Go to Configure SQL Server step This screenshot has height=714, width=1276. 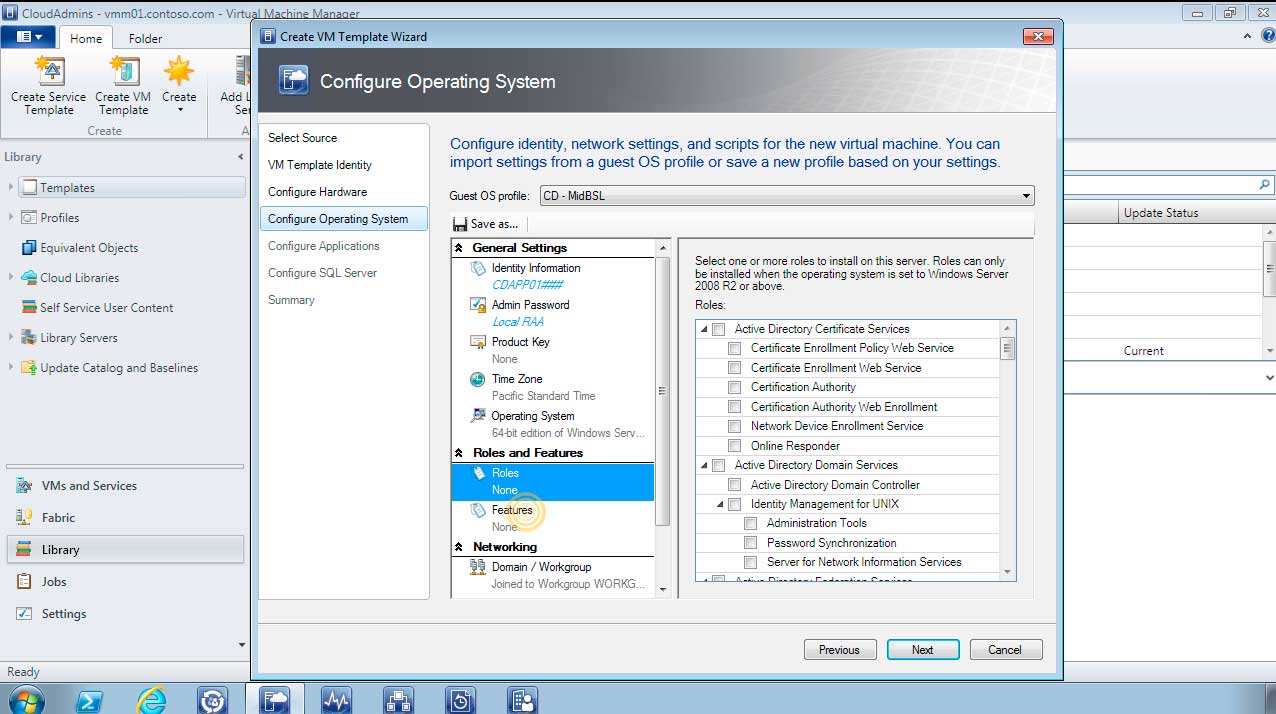[x=322, y=273]
